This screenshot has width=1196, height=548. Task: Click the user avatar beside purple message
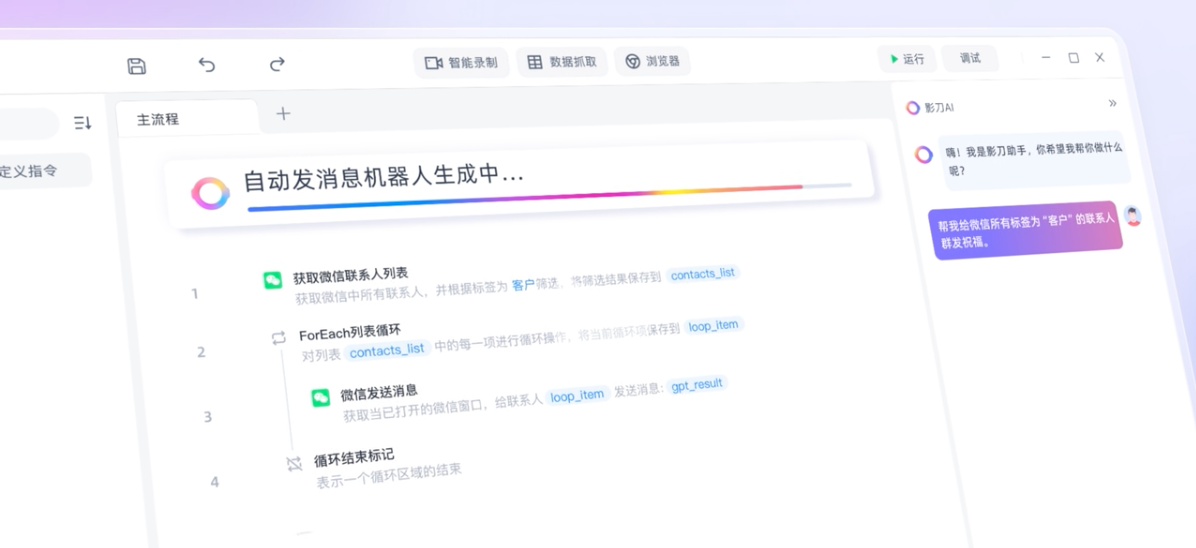click(1133, 216)
